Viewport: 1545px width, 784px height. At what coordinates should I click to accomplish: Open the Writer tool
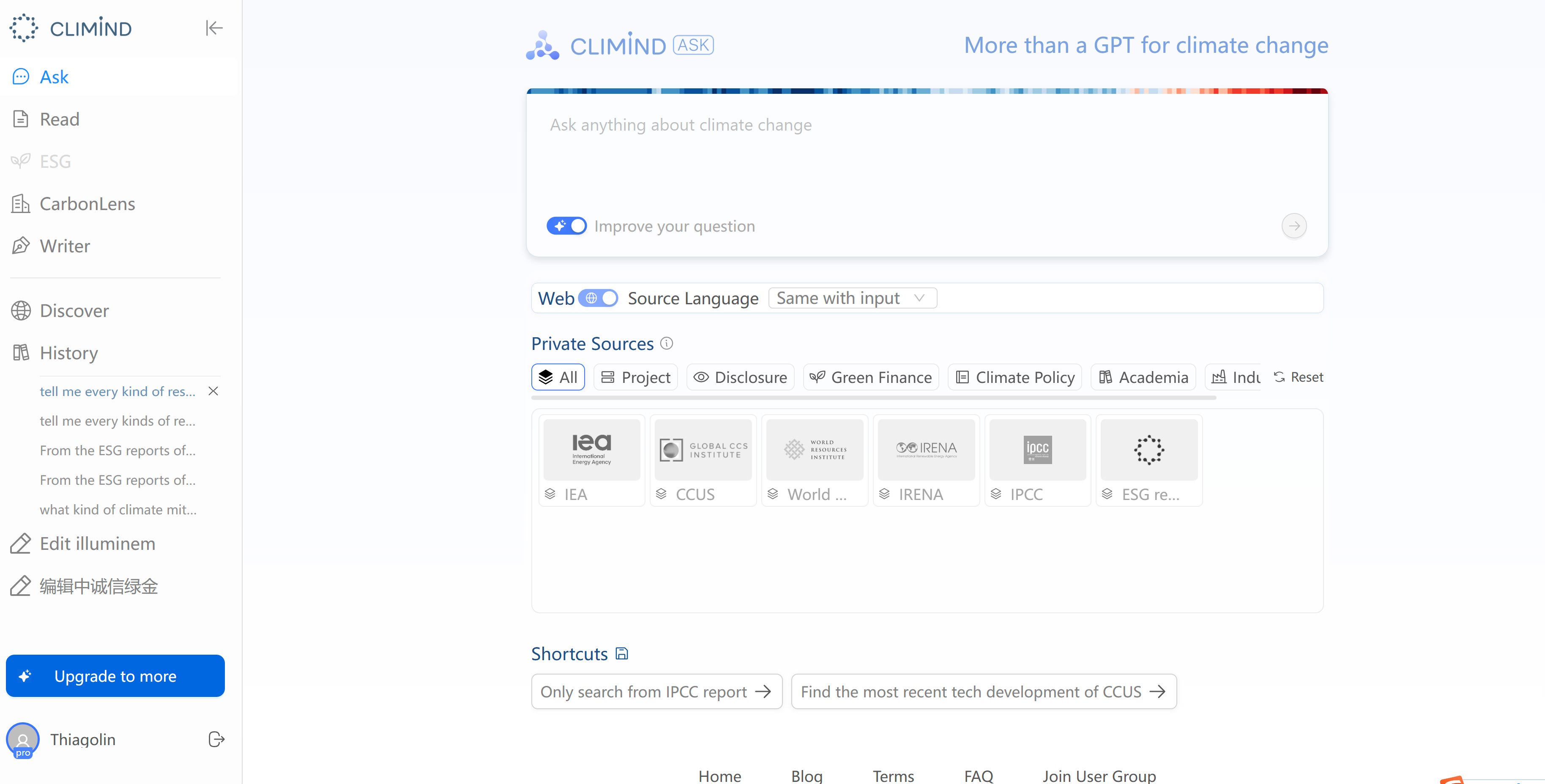65,246
